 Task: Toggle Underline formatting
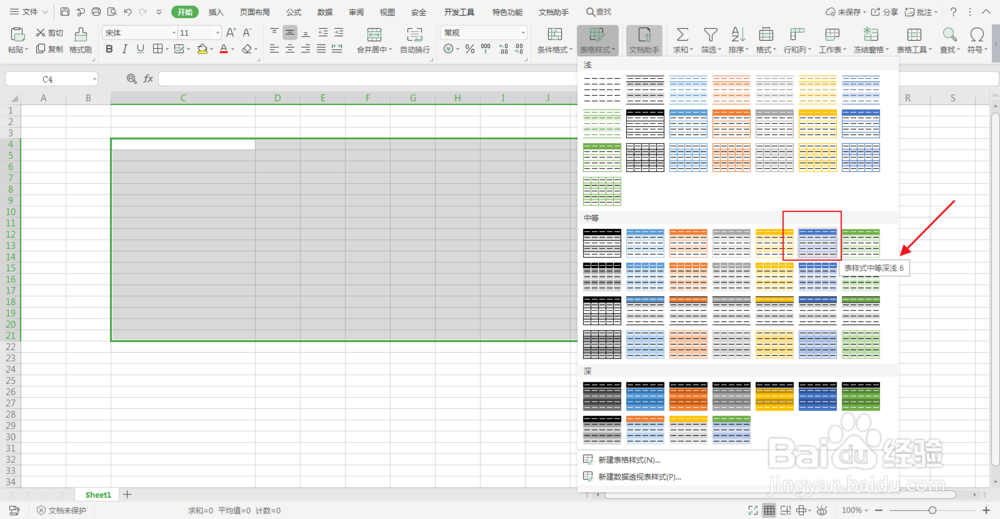(x=140, y=49)
